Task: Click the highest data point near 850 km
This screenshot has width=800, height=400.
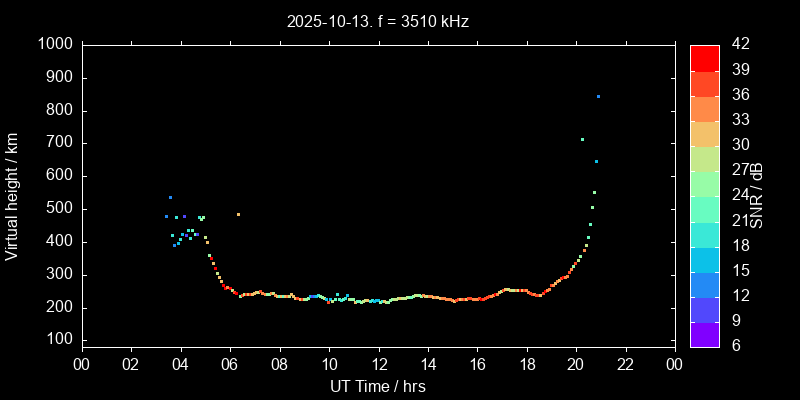Action: click(598, 96)
